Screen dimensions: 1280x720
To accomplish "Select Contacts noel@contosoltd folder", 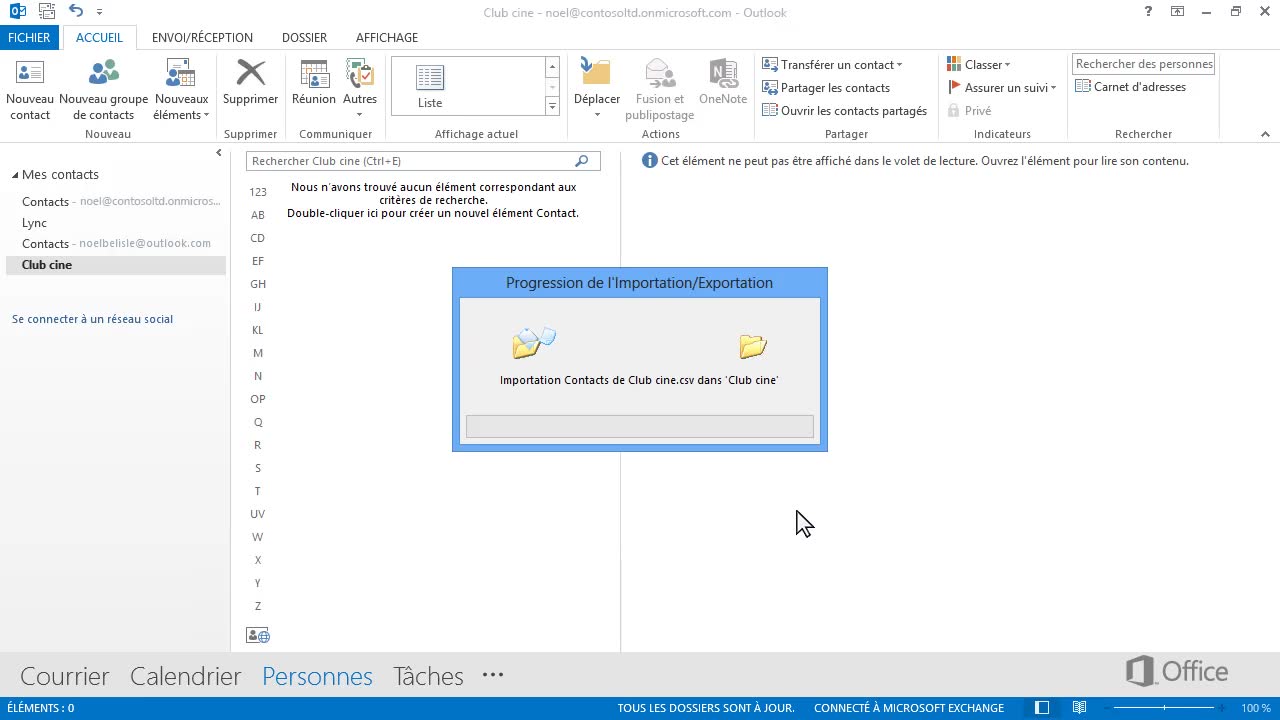I will (116, 201).
